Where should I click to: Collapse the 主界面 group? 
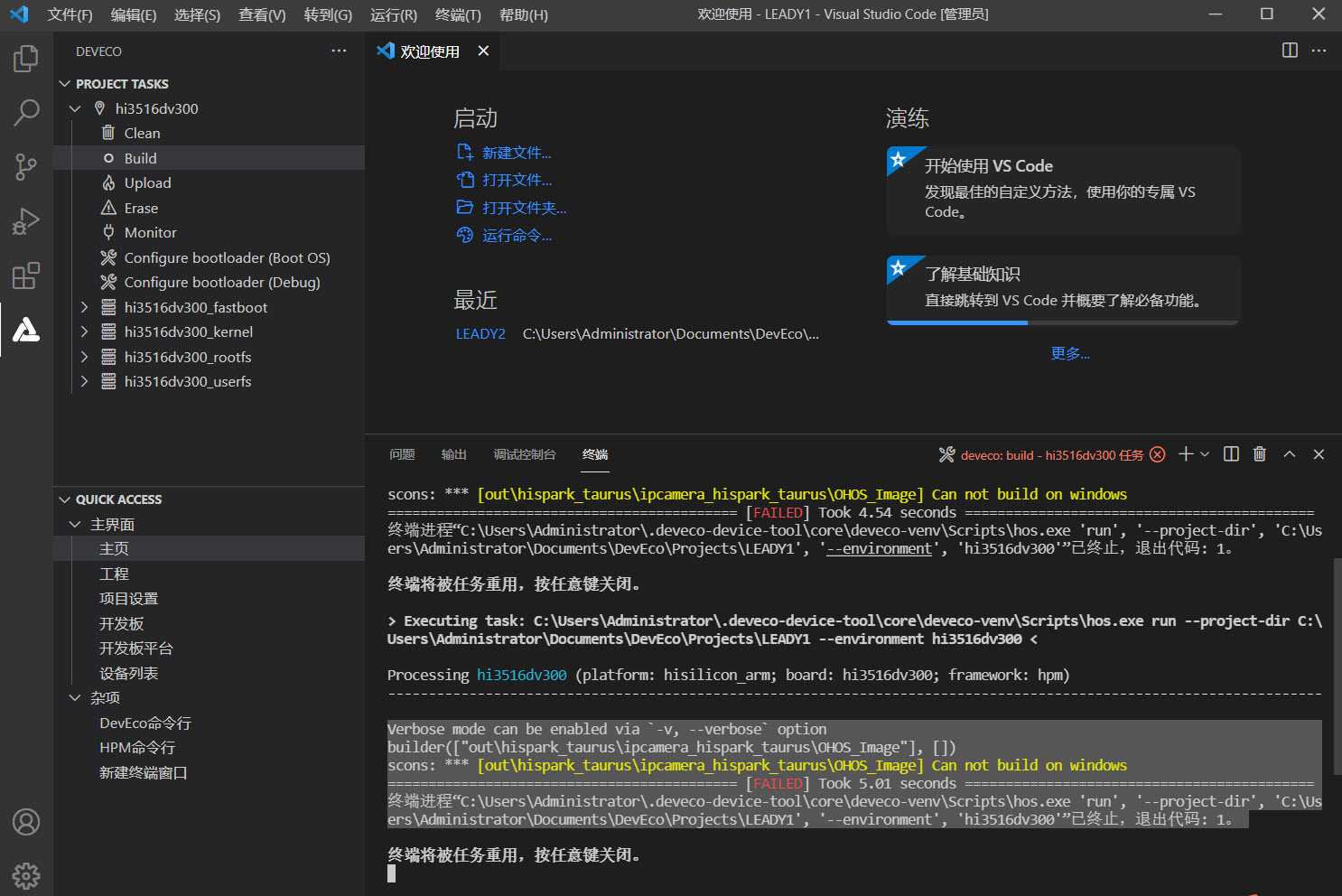click(75, 524)
